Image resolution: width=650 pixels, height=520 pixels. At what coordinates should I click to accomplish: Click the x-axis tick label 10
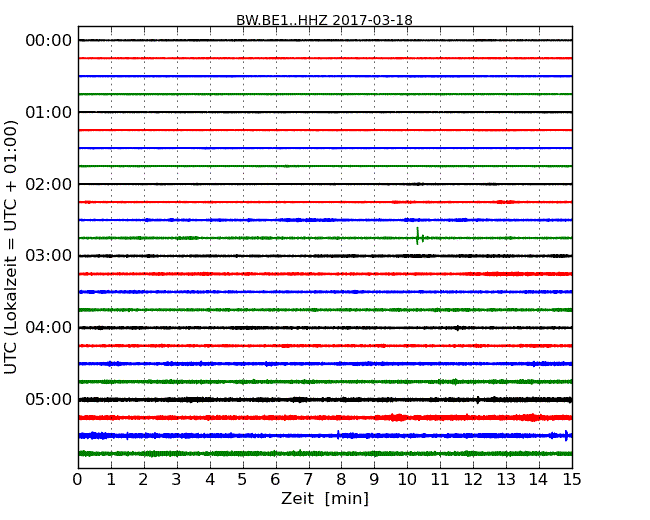click(407, 480)
